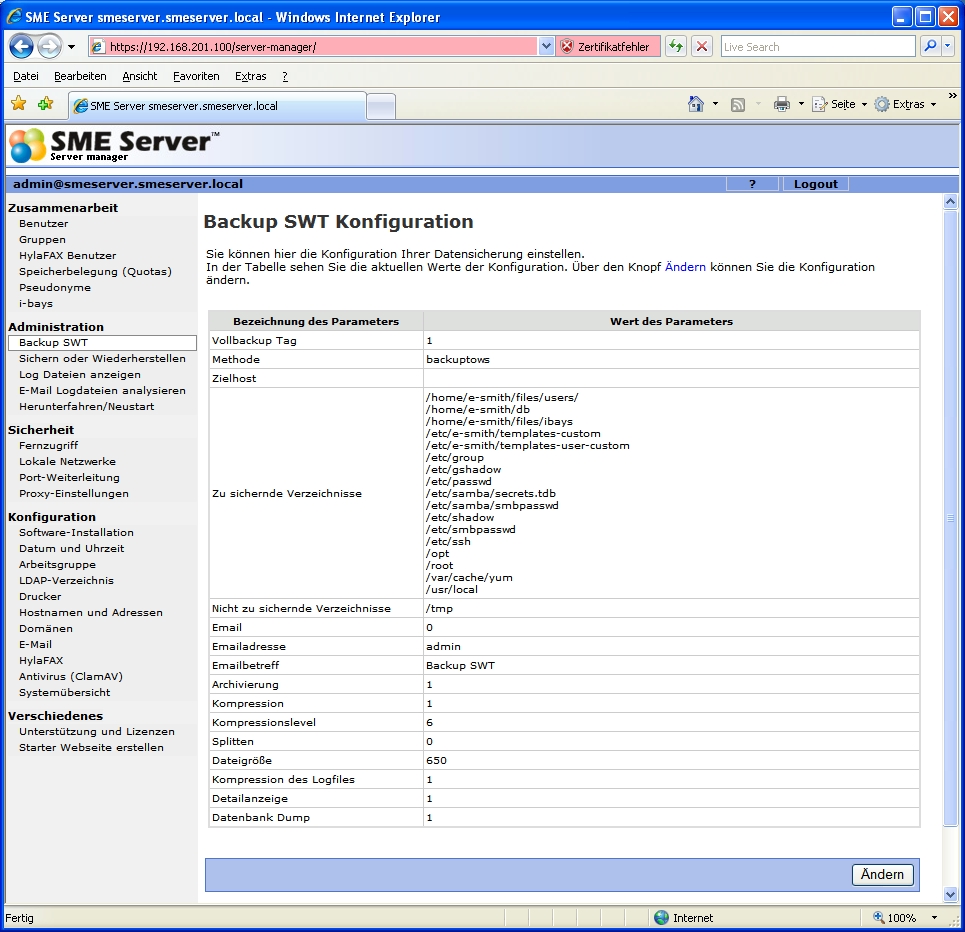The height and width of the screenshot is (932, 965).
Task: Click the vertical scrollbar thumb
Action: [951, 518]
